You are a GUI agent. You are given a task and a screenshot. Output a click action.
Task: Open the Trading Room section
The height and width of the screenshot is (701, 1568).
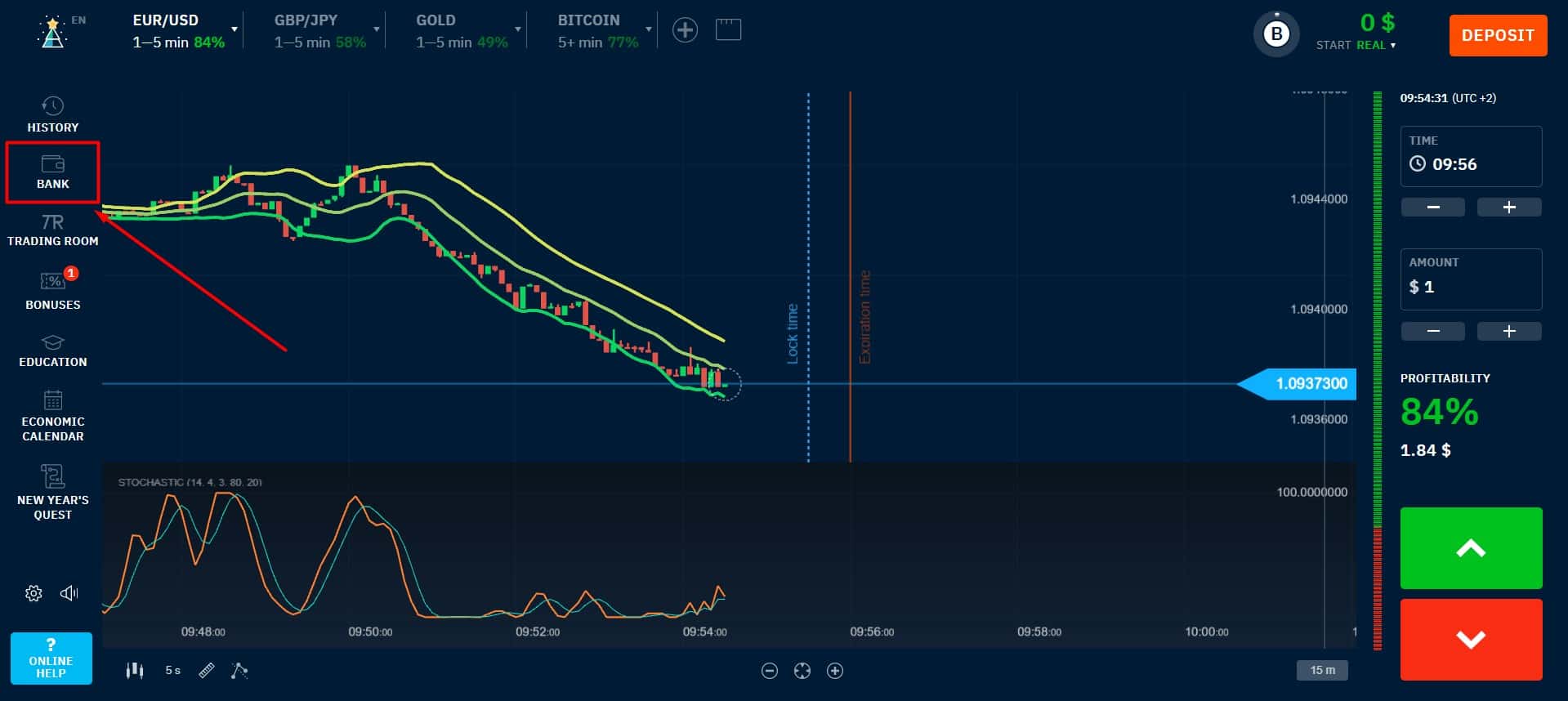(x=53, y=230)
